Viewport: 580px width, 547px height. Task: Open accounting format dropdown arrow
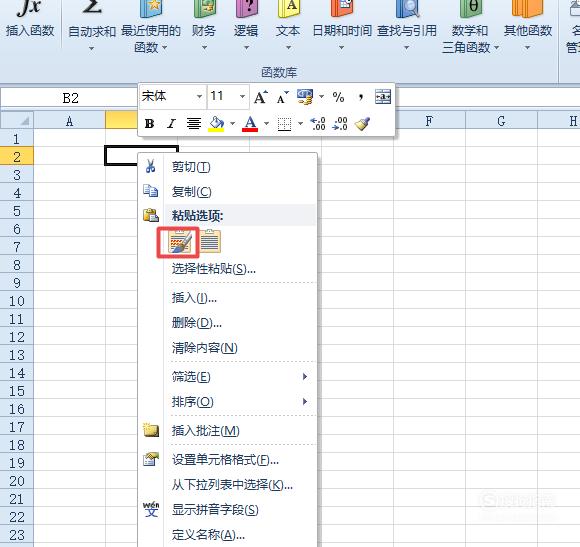(x=321, y=97)
